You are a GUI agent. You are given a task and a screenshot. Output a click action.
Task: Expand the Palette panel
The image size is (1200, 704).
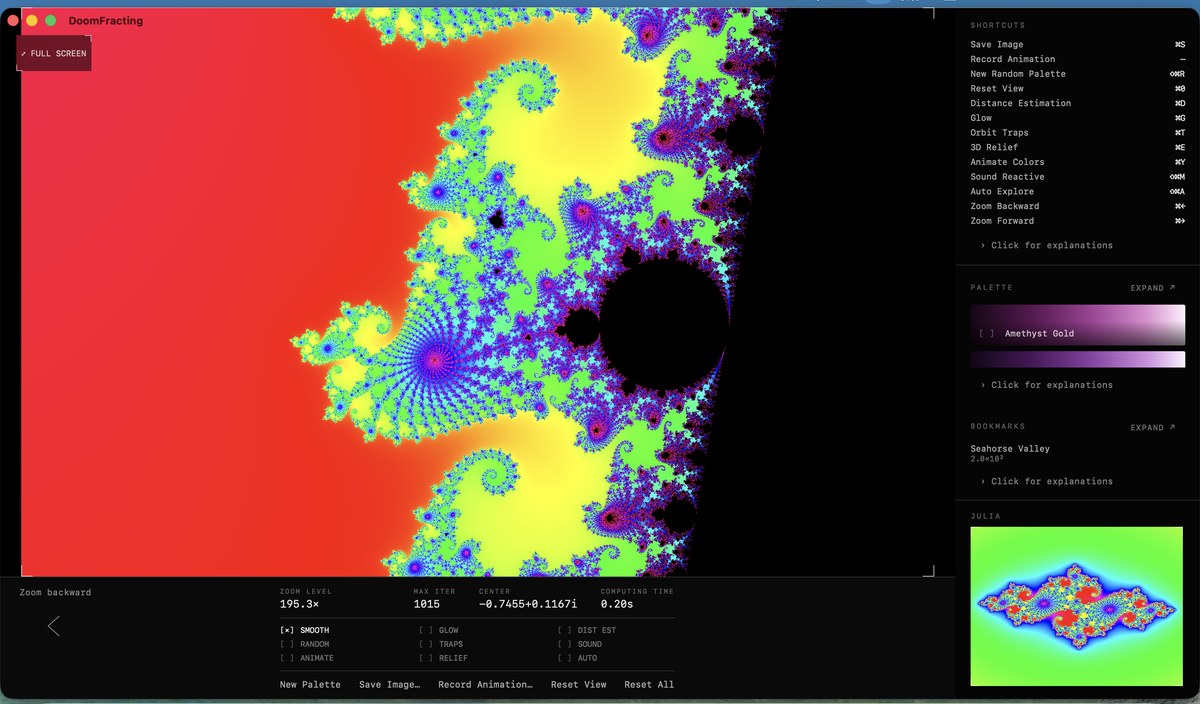(x=1153, y=288)
